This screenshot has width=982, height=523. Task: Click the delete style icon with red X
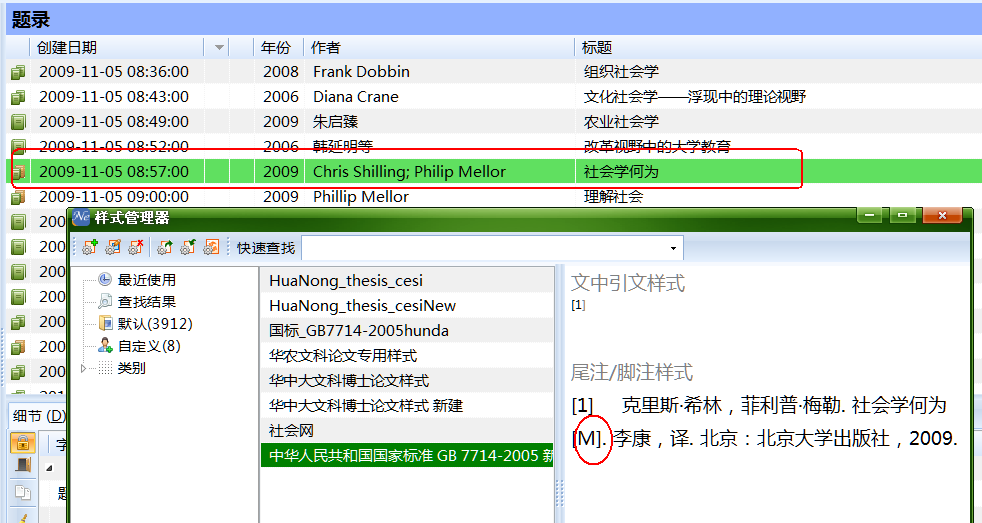[x=136, y=247]
